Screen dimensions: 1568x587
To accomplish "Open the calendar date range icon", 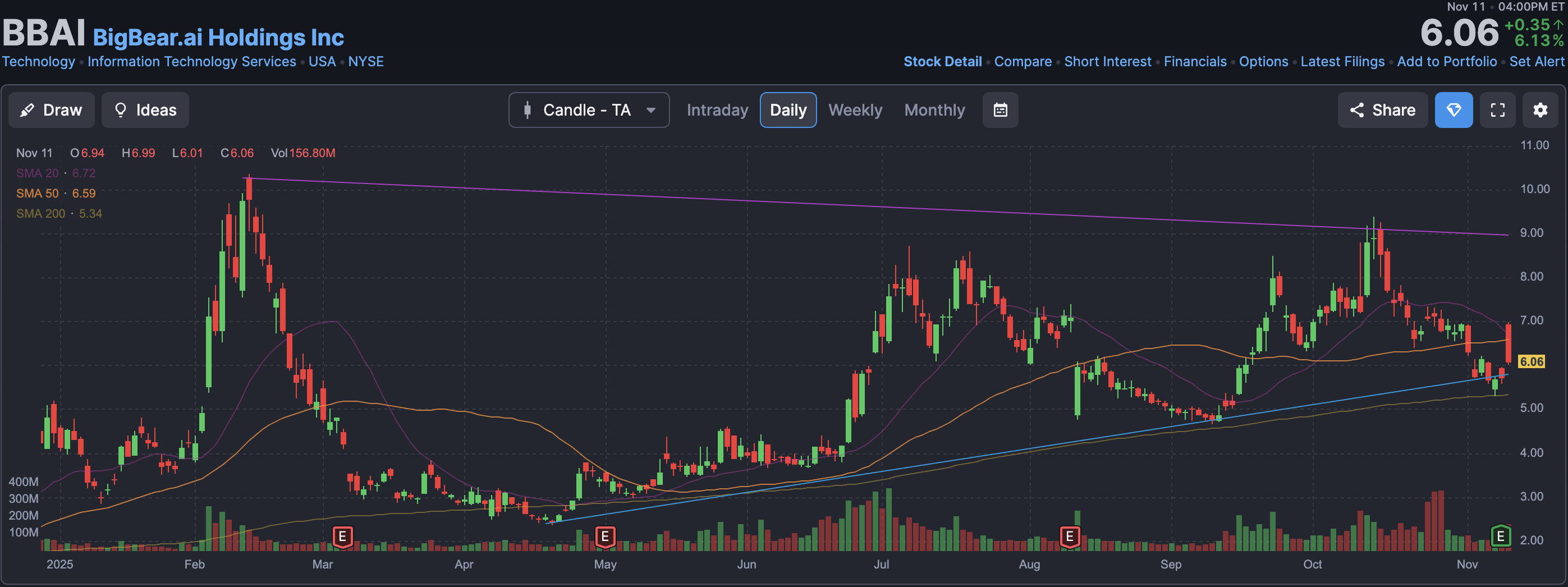I will click(1000, 110).
